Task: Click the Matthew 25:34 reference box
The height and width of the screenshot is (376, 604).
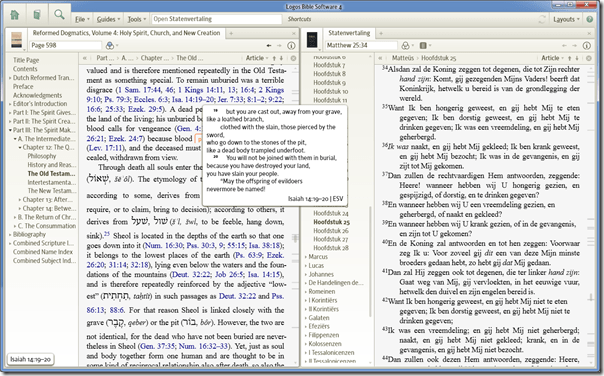Action: pos(361,45)
